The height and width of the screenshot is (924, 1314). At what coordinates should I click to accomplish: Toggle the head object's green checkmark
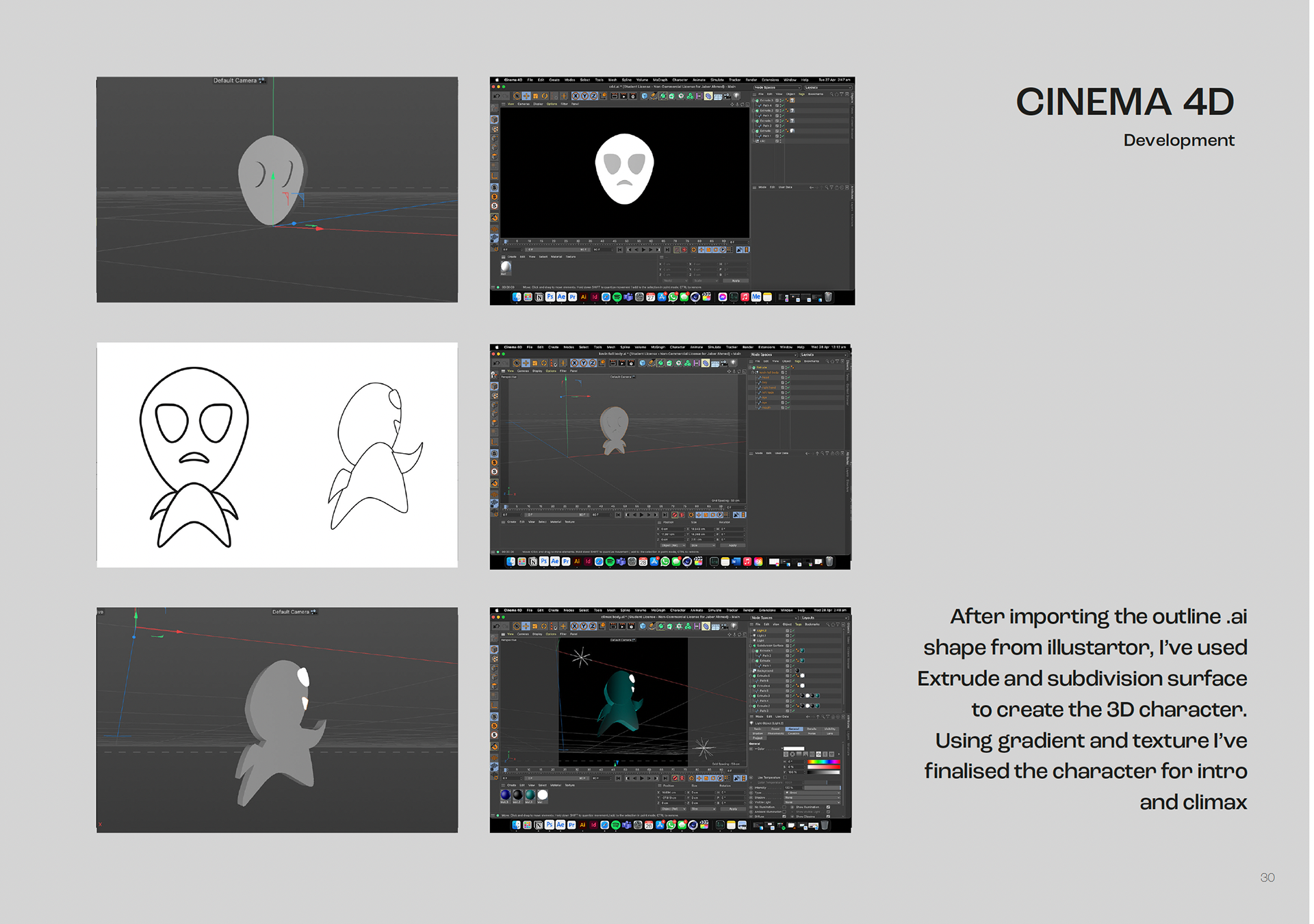tap(788, 377)
